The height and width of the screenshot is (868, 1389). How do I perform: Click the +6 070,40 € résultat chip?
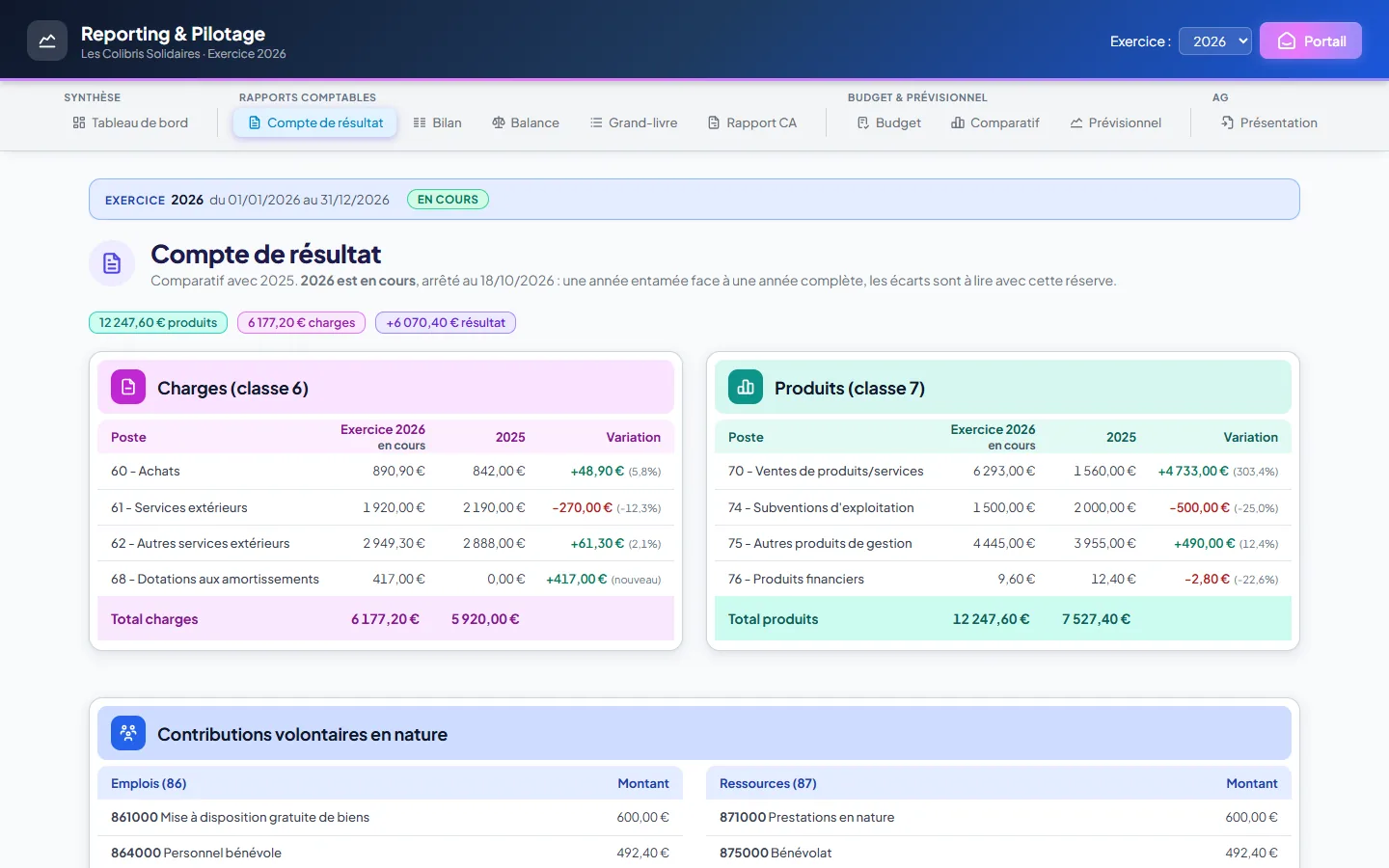click(x=446, y=322)
